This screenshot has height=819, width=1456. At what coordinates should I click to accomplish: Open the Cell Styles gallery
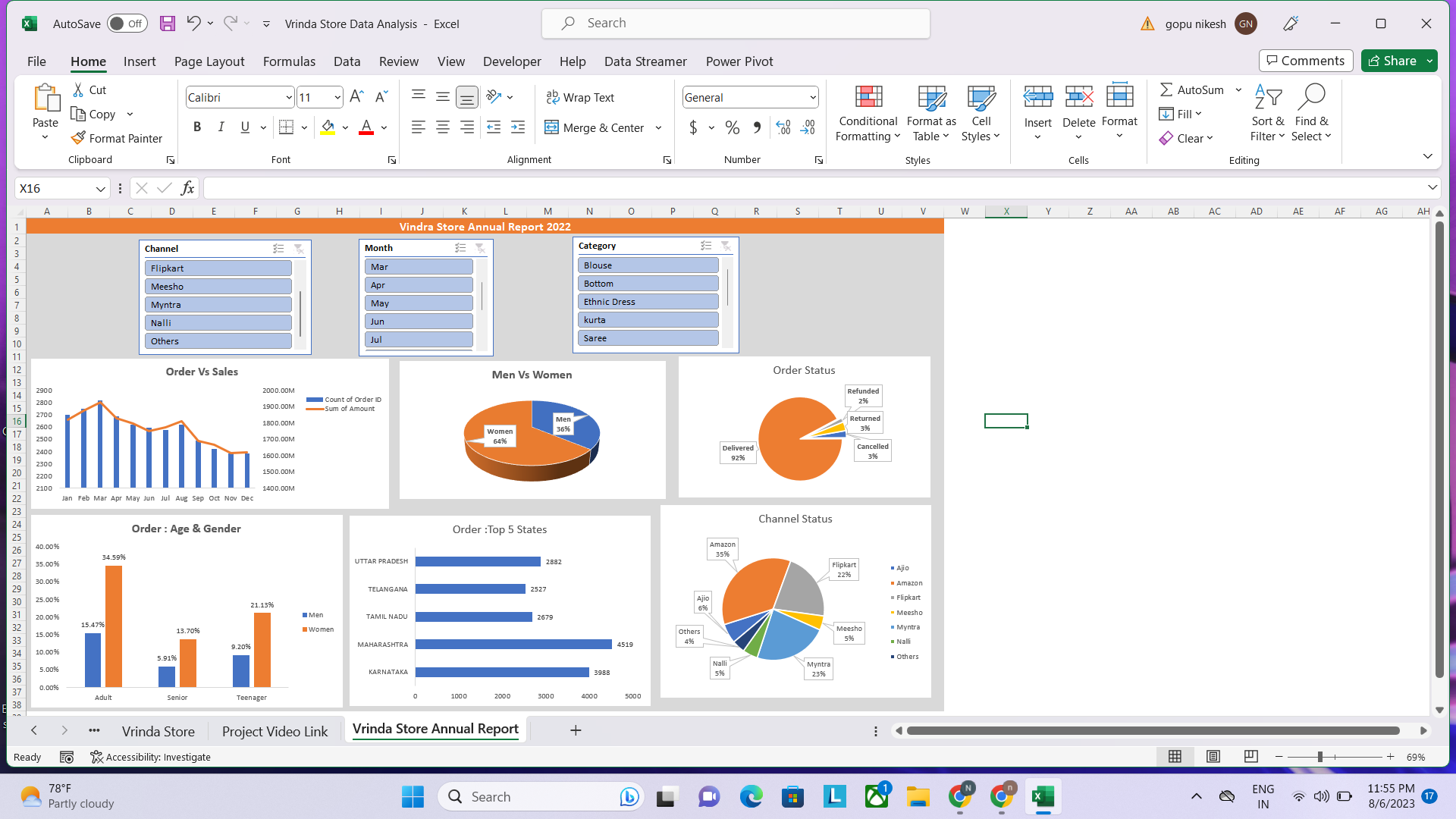[981, 113]
